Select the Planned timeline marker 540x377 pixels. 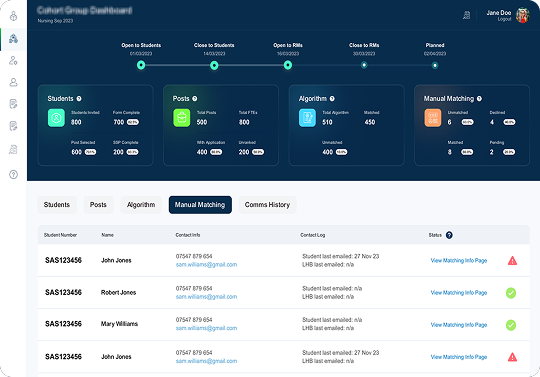coord(435,65)
